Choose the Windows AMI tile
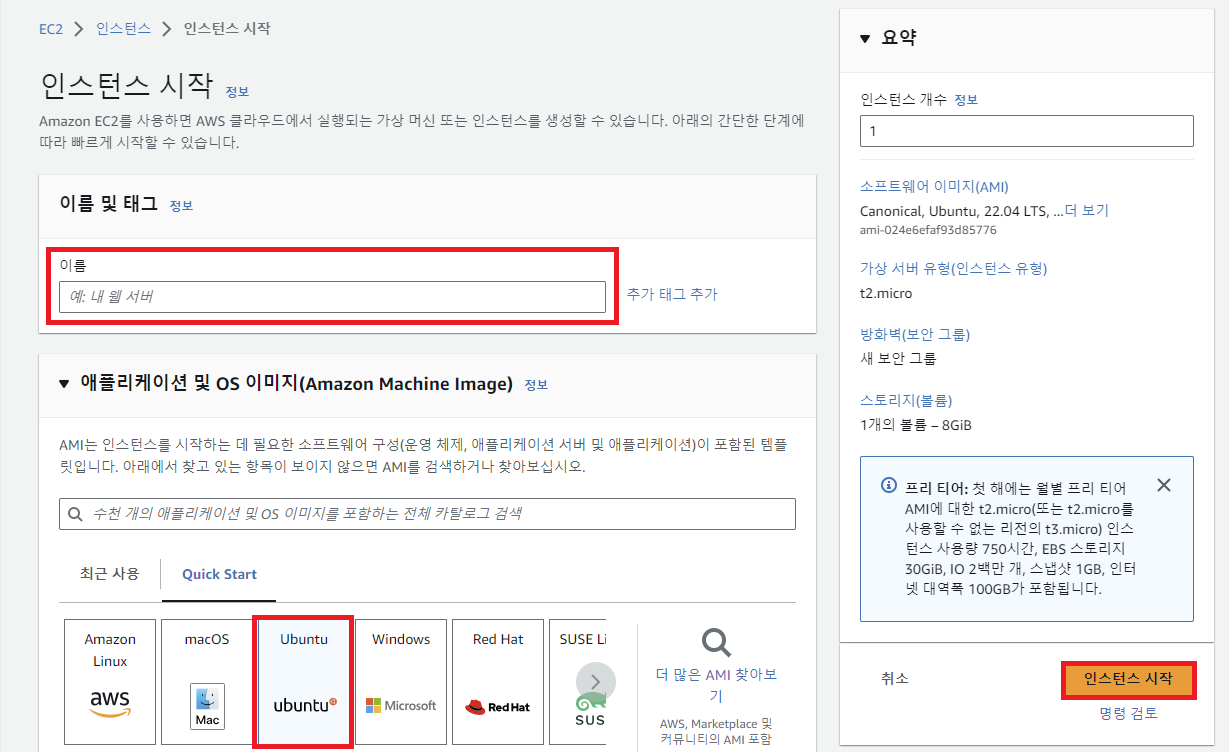The height and width of the screenshot is (752, 1229). pyautogui.click(x=401, y=682)
